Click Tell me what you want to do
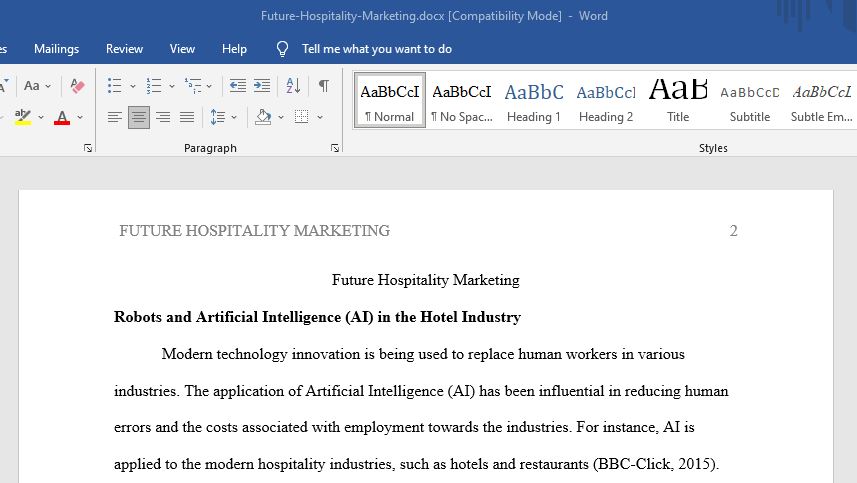The image size is (857, 483). (377, 49)
